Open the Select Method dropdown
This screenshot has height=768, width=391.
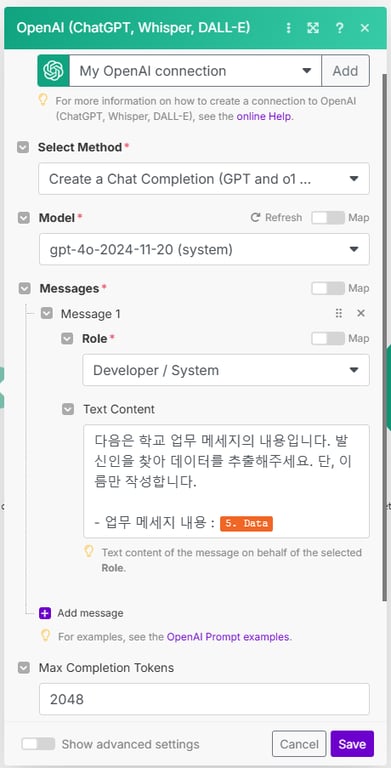[x=204, y=179]
